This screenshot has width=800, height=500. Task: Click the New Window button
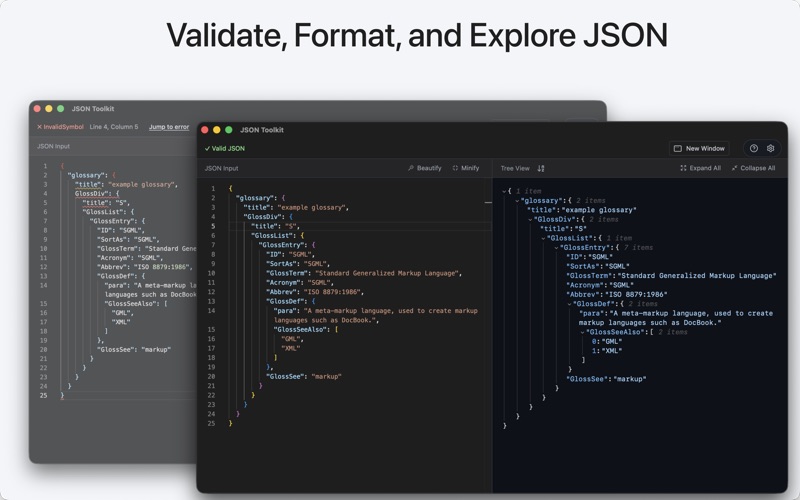point(699,148)
